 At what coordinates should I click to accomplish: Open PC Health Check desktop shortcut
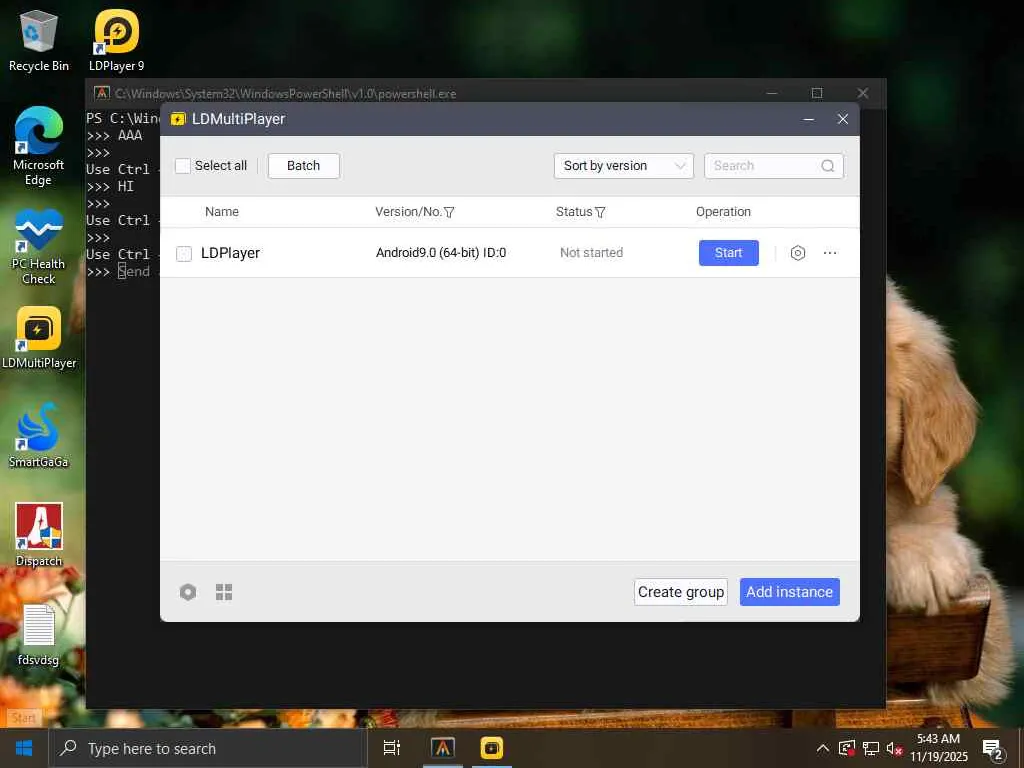click(39, 247)
